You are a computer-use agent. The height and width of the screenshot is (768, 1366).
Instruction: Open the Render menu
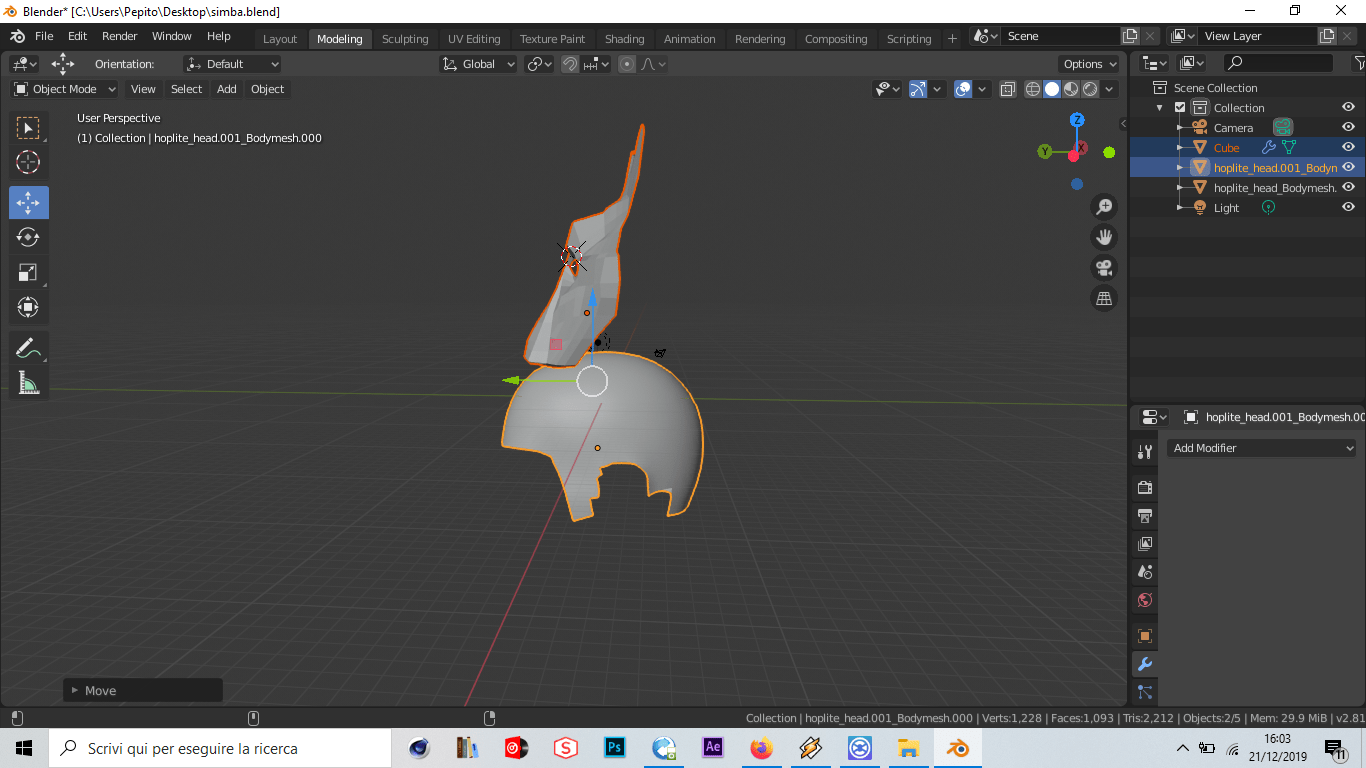(120, 36)
